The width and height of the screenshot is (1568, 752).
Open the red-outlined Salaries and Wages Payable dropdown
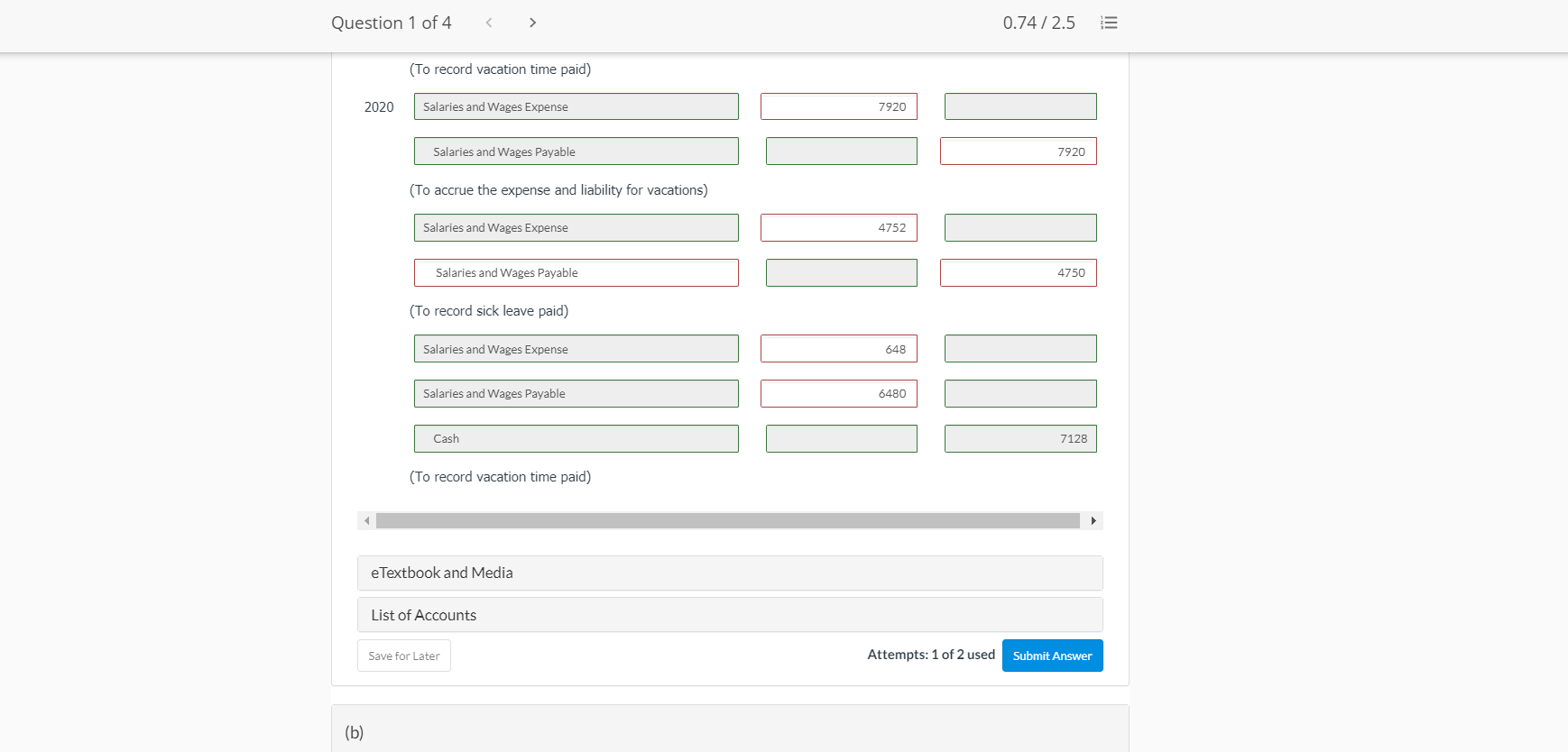(x=576, y=273)
